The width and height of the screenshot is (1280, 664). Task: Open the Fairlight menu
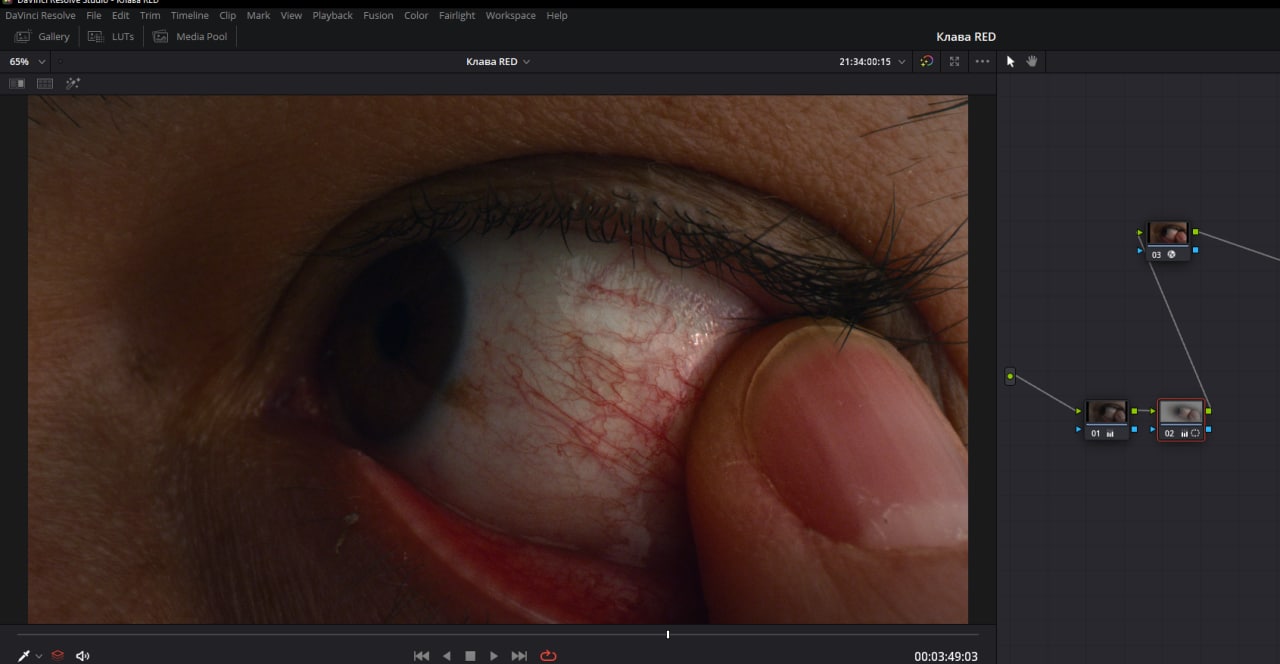pos(457,16)
